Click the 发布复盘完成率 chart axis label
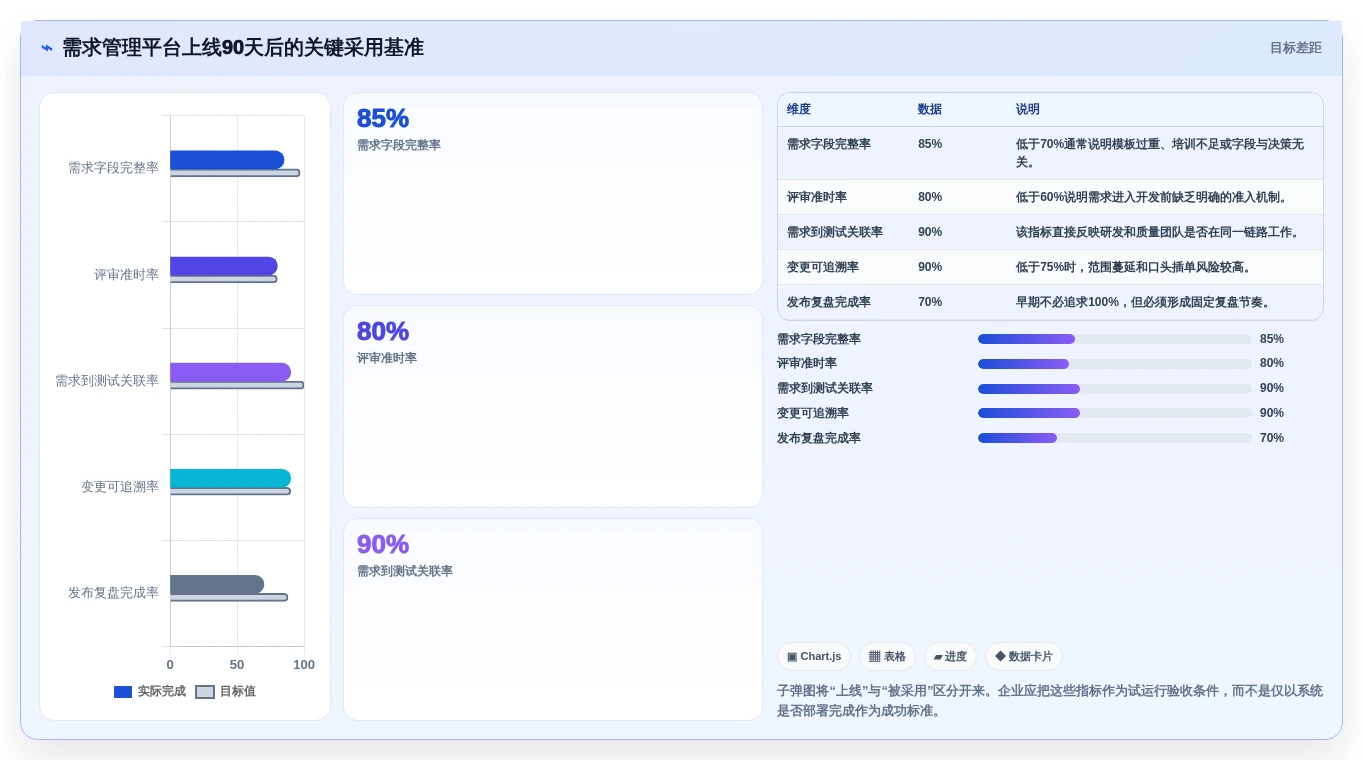The width and height of the screenshot is (1363, 760). (x=113, y=593)
